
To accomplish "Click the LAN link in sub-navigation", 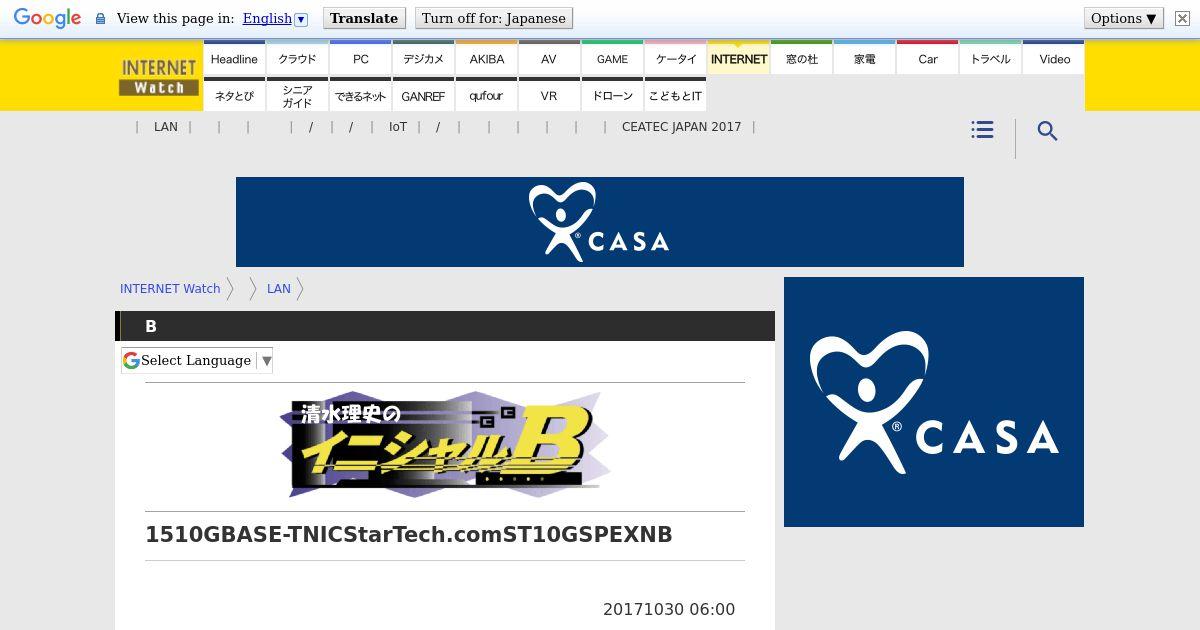I will pyautogui.click(x=166, y=127).
